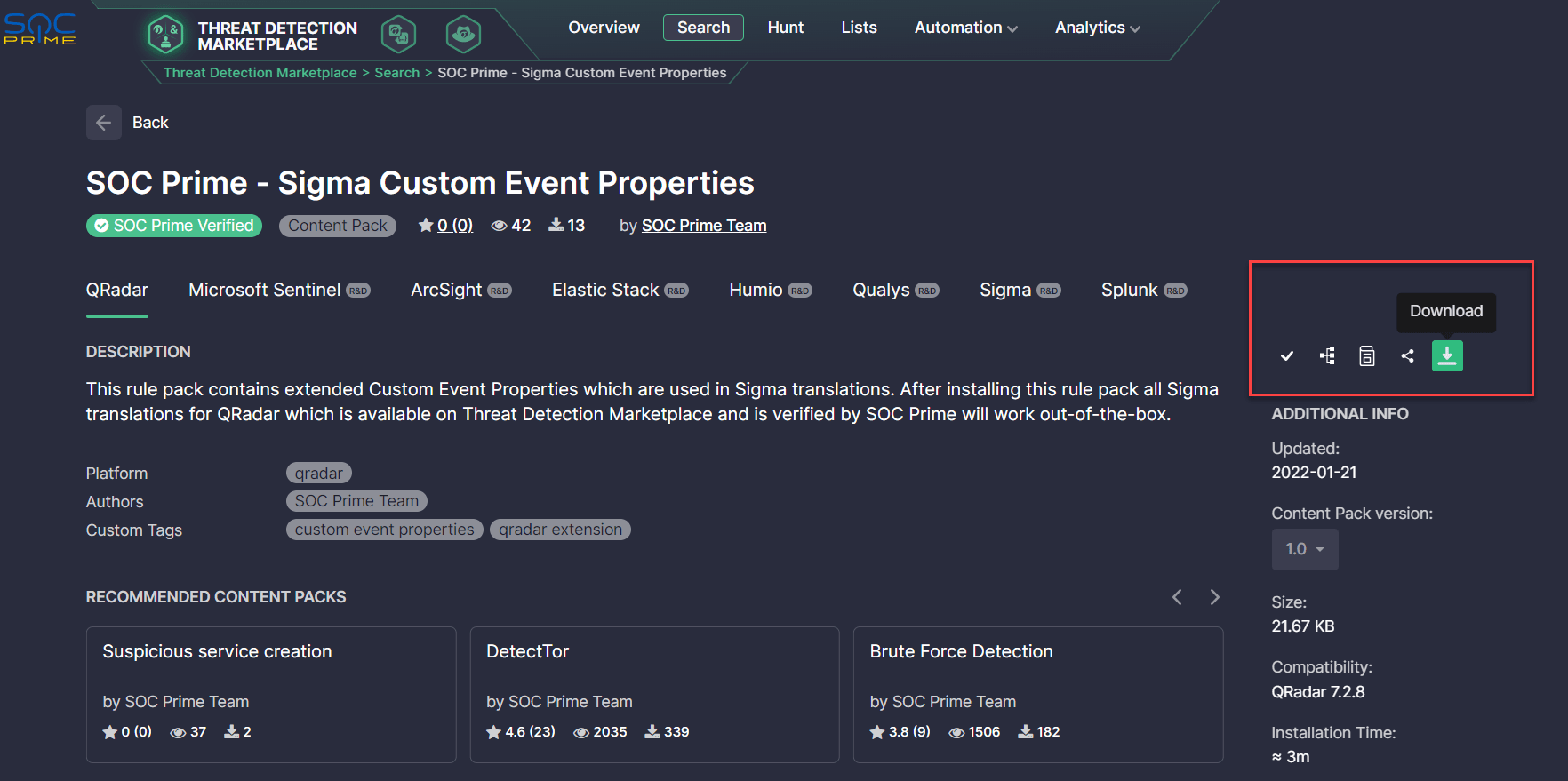Image resolution: width=1568 pixels, height=781 pixels.
Task: Open the DetectTor content pack card
Action: (654, 693)
